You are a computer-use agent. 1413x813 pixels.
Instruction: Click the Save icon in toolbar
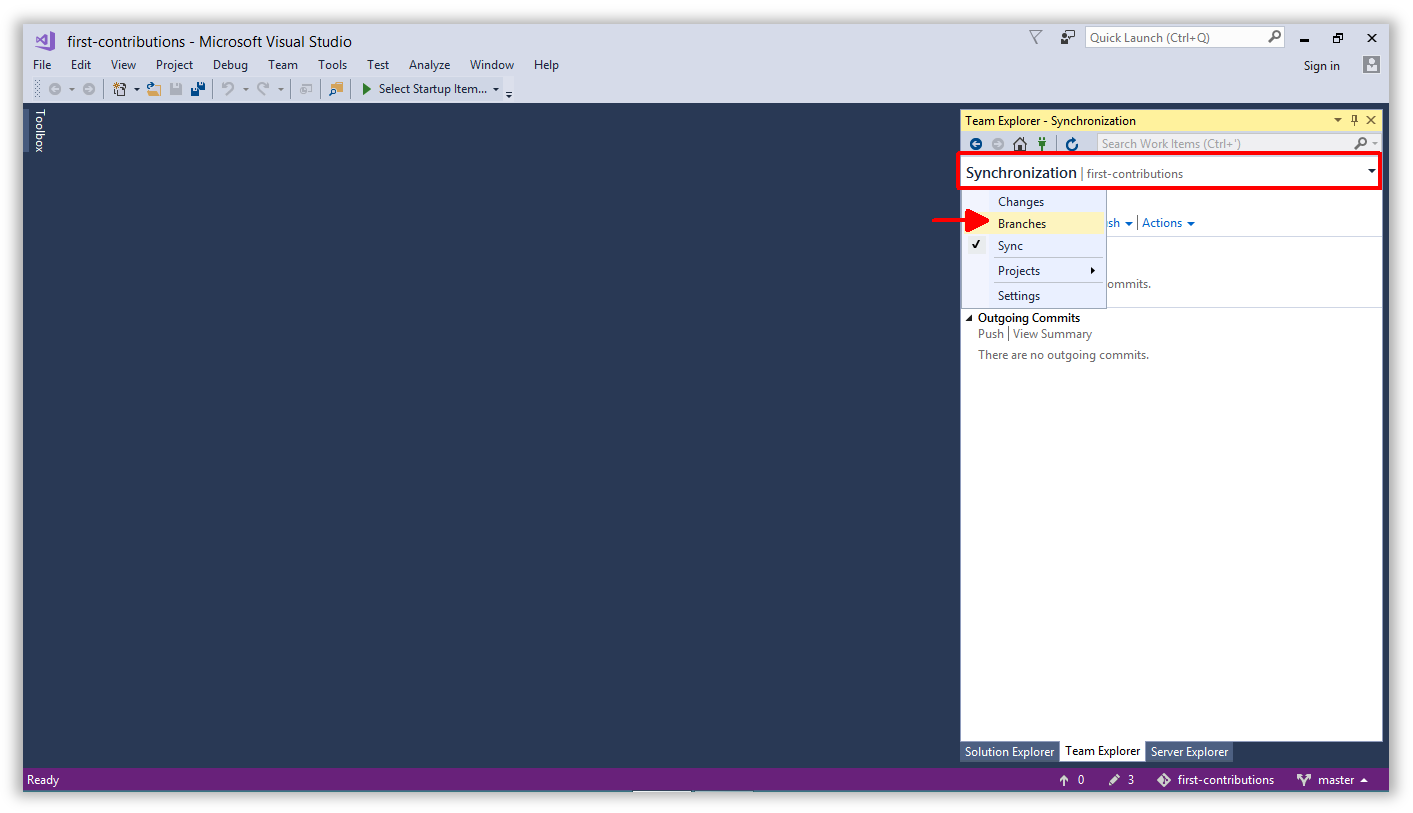176,89
